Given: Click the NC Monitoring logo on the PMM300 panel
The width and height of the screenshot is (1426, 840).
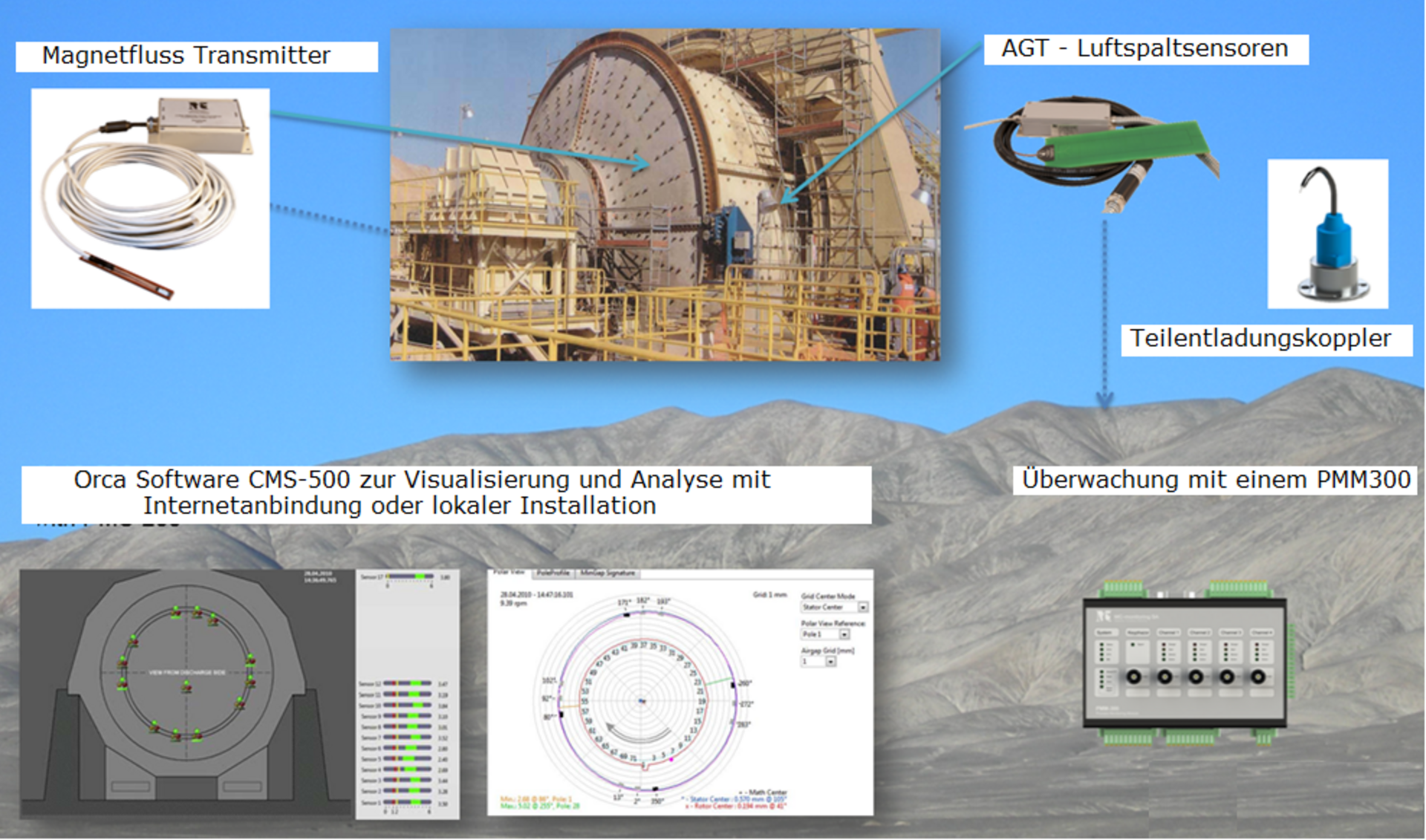Looking at the screenshot, I should [1104, 616].
